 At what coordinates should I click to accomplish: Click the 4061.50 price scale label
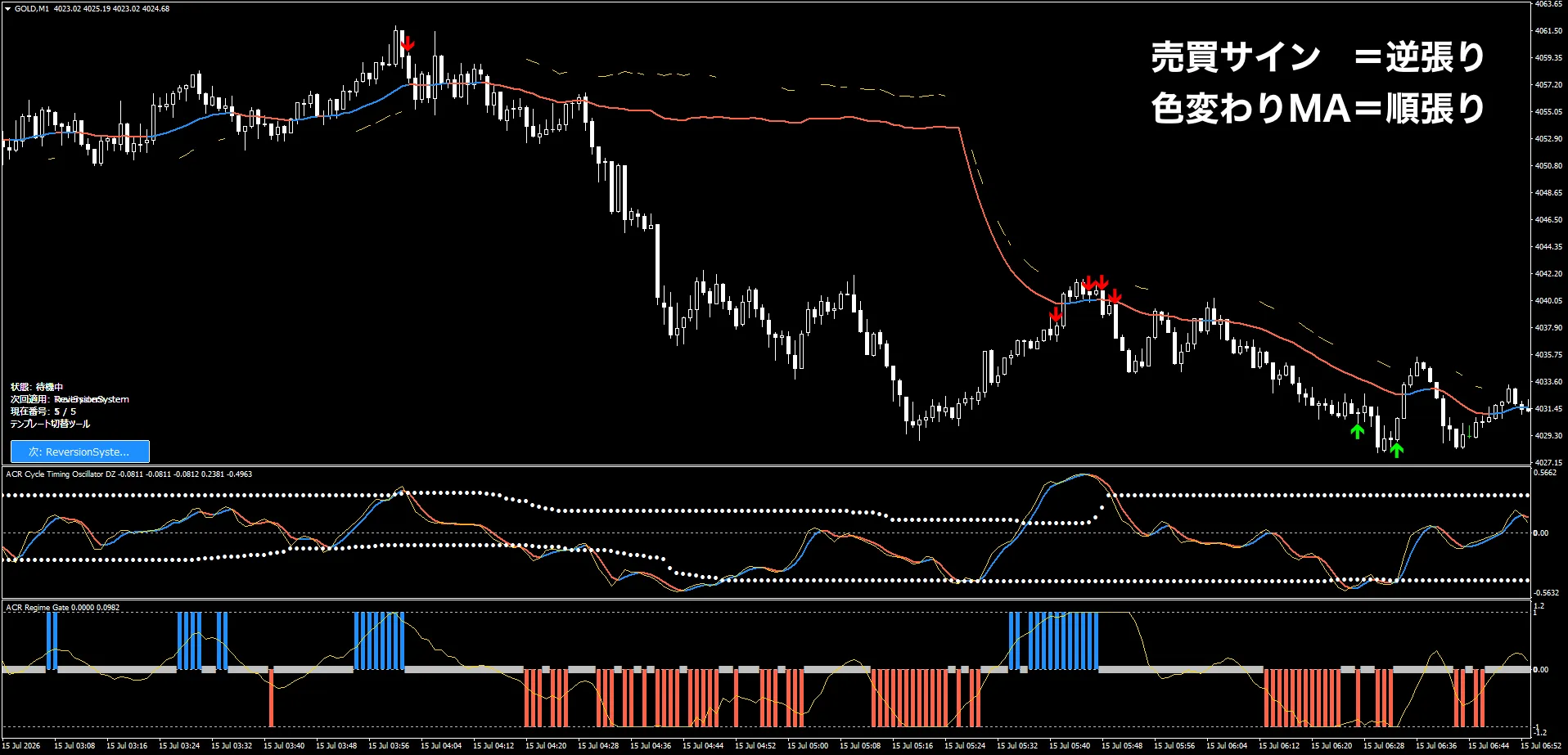click(1548, 31)
